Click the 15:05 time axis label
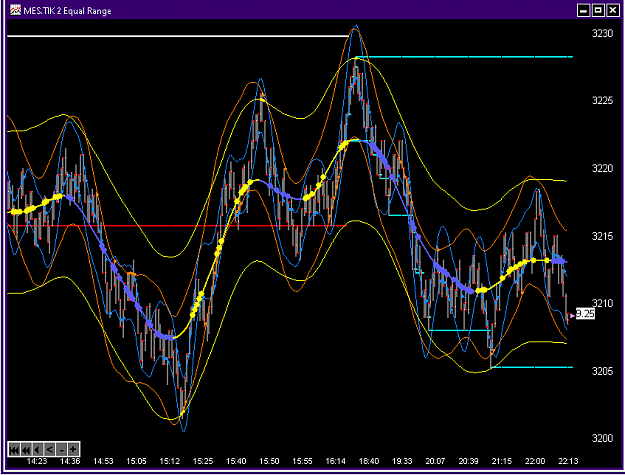 tap(136, 461)
